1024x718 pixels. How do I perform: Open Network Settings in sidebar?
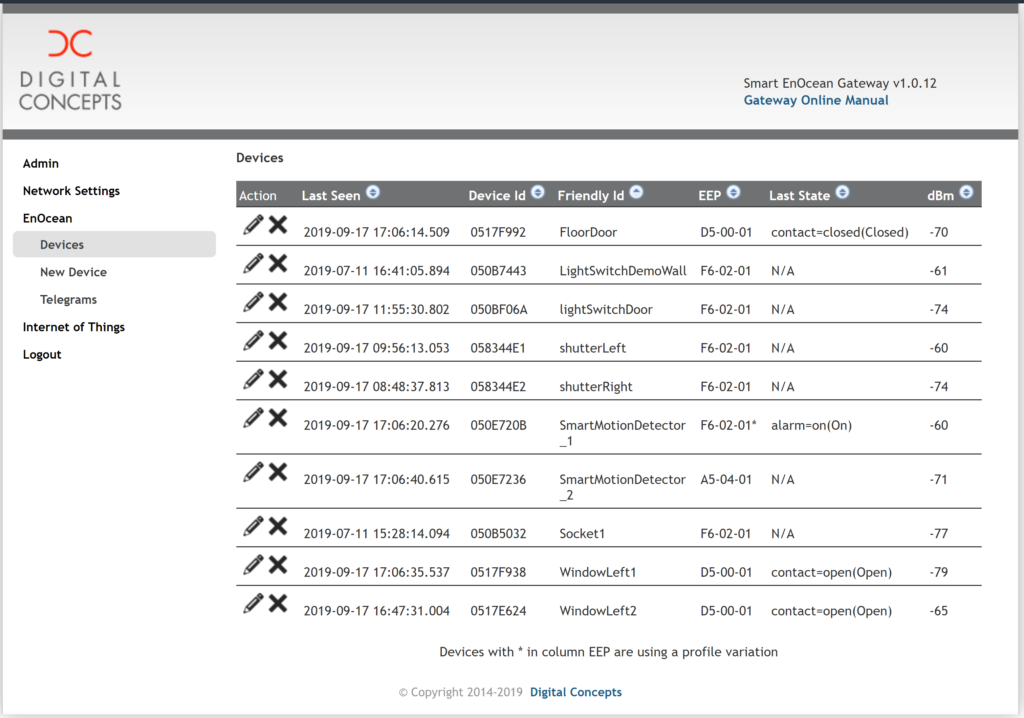(71, 191)
